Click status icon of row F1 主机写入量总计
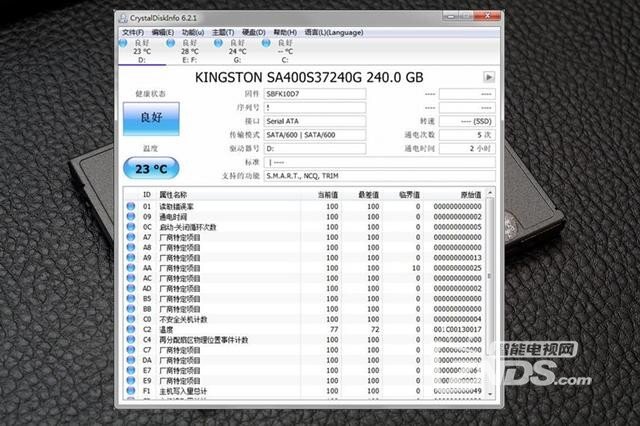640x426 pixels. [131, 390]
